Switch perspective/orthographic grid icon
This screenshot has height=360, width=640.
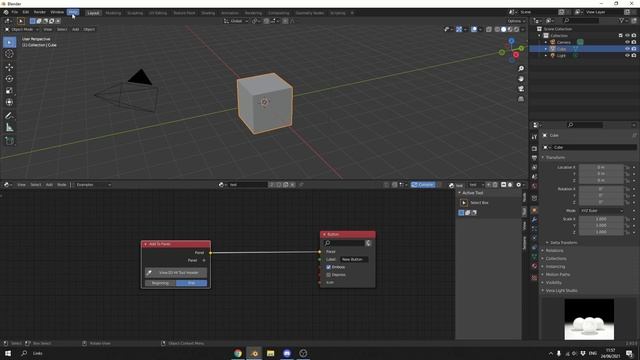pyautogui.click(x=521, y=99)
